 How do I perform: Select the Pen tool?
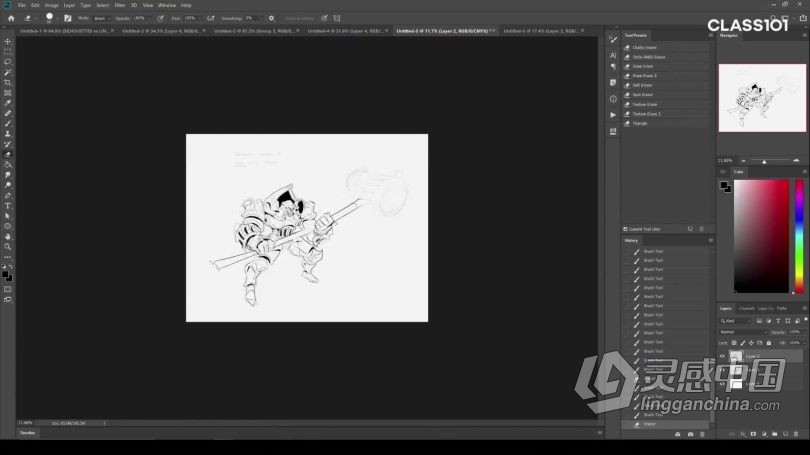click(7, 196)
